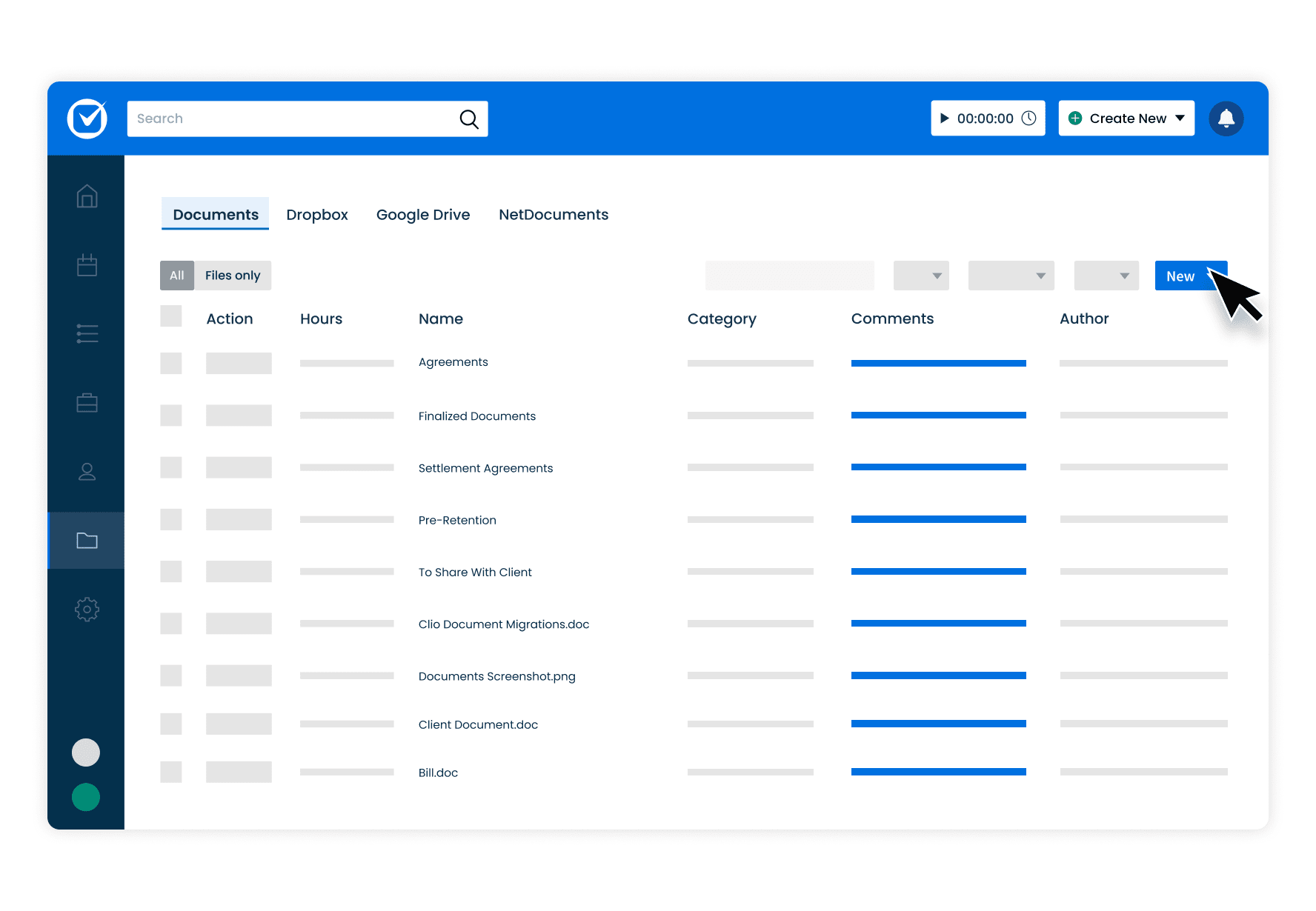Switch filter to Files only

tap(232, 275)
